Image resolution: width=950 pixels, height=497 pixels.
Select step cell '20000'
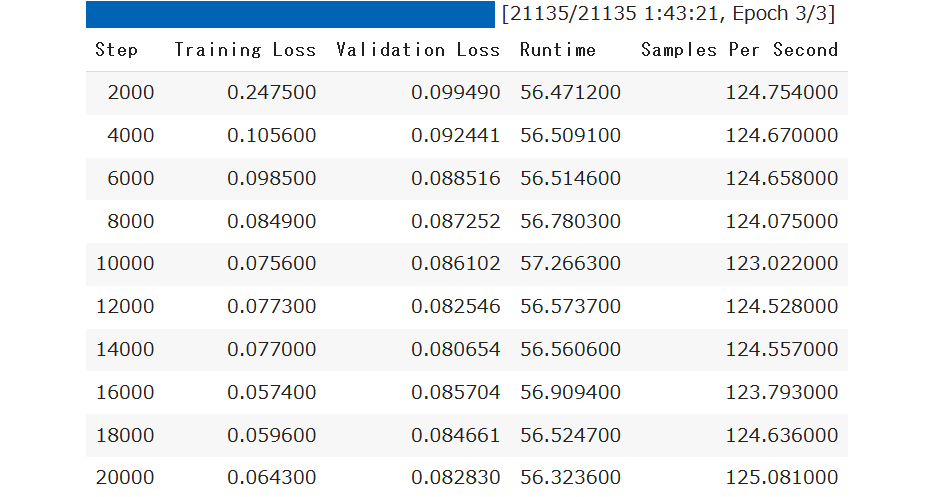(x=125, y=478)
